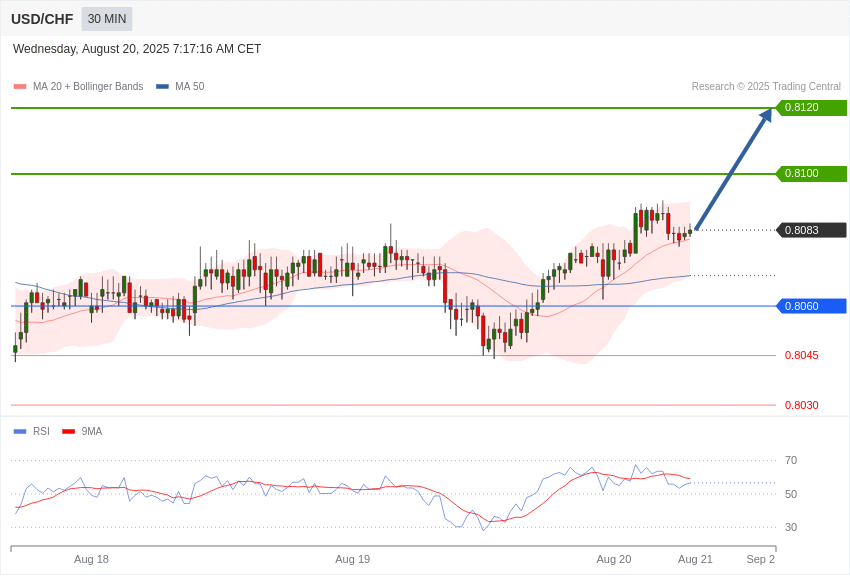Click the Aug 18 date axis label
Viewport: 850px width, 576px height.
click(x=91, y=559)
